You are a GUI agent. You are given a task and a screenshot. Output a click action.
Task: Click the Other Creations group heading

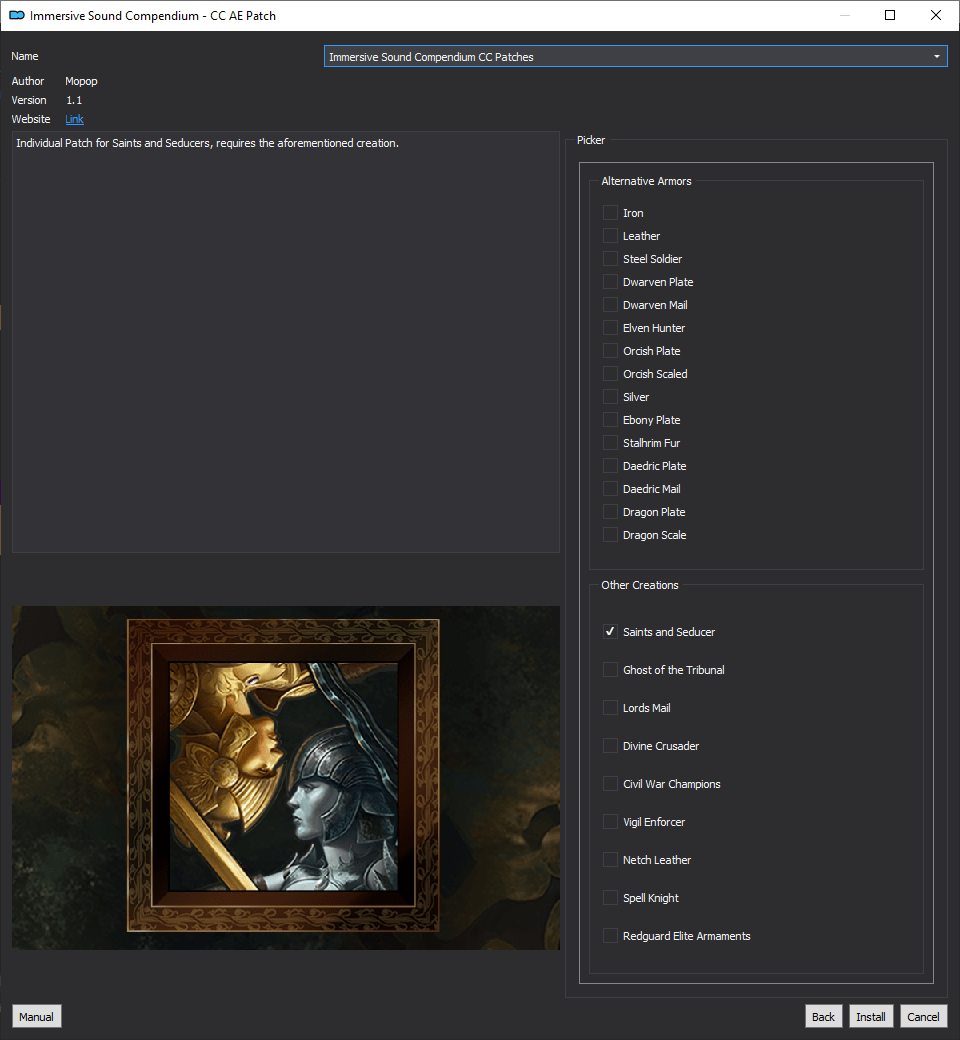point(640,585)
